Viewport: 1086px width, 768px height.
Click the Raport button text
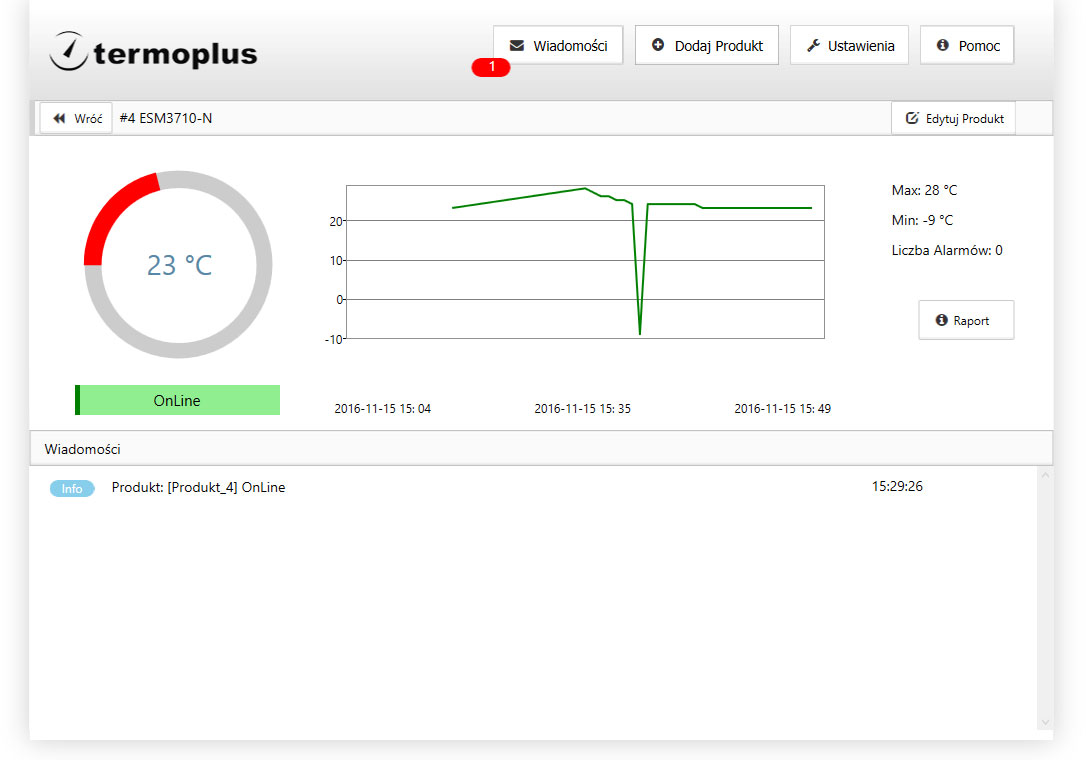point(971,321)
